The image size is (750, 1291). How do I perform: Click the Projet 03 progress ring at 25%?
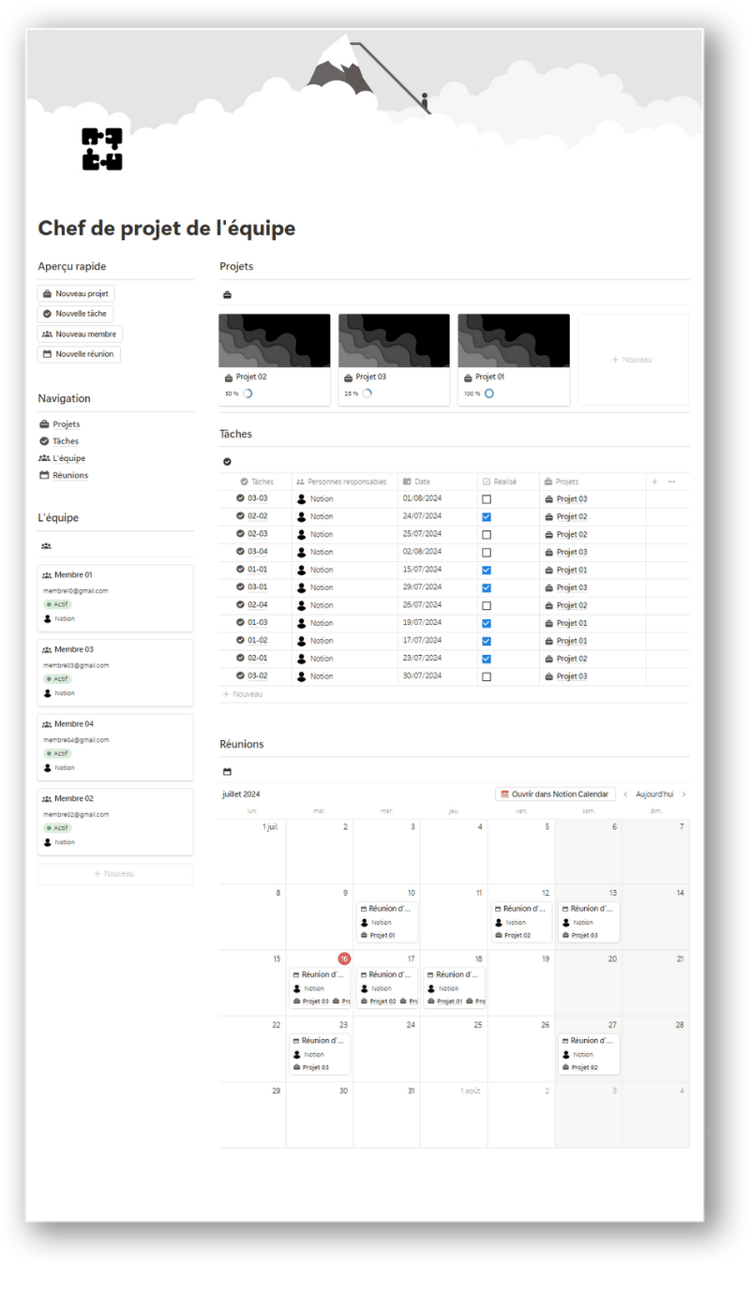[x=367, y=394]
